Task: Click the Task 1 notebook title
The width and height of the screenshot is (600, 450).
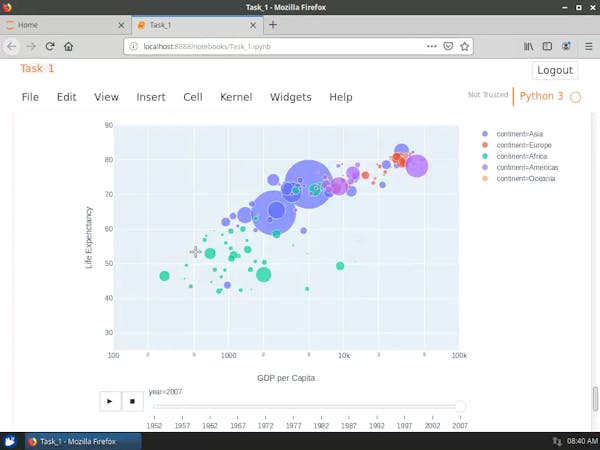Action: pos(37,68)
